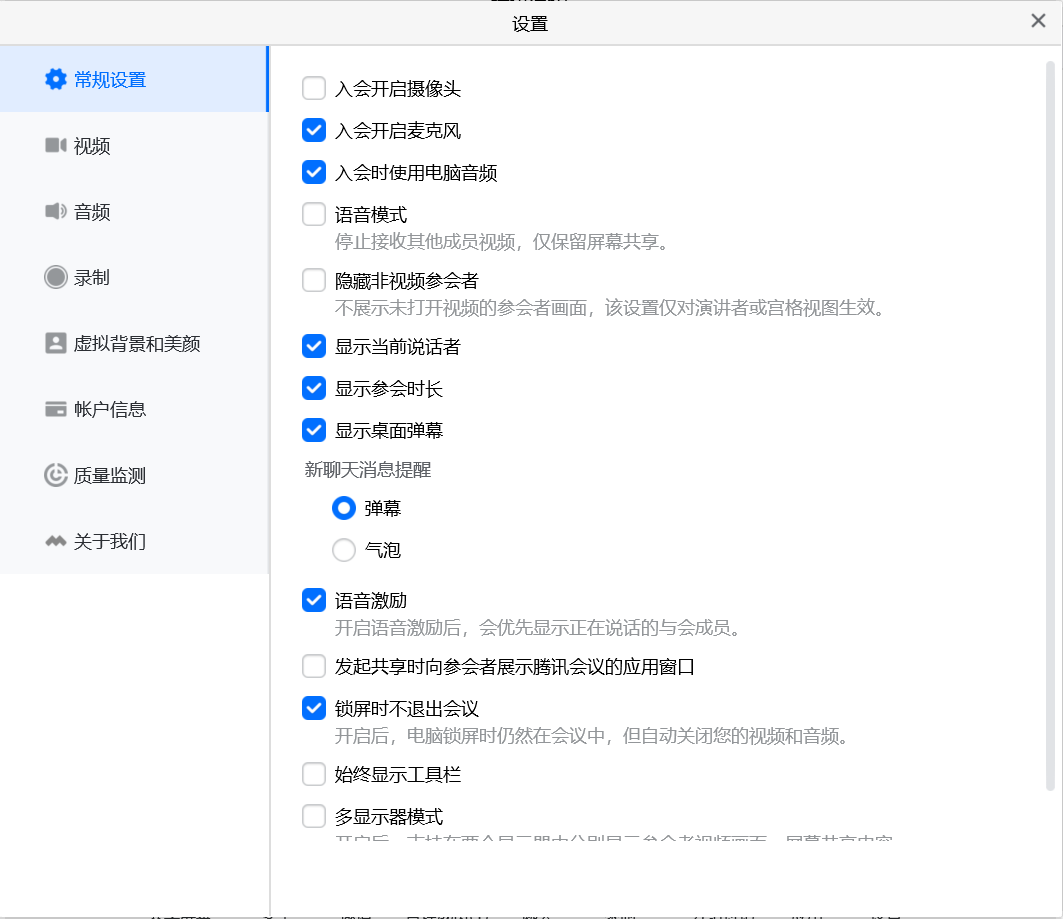Enable 多显示器模式 checkbox
Viewport: 1063px width, 919px height.
tap(314, 816)
